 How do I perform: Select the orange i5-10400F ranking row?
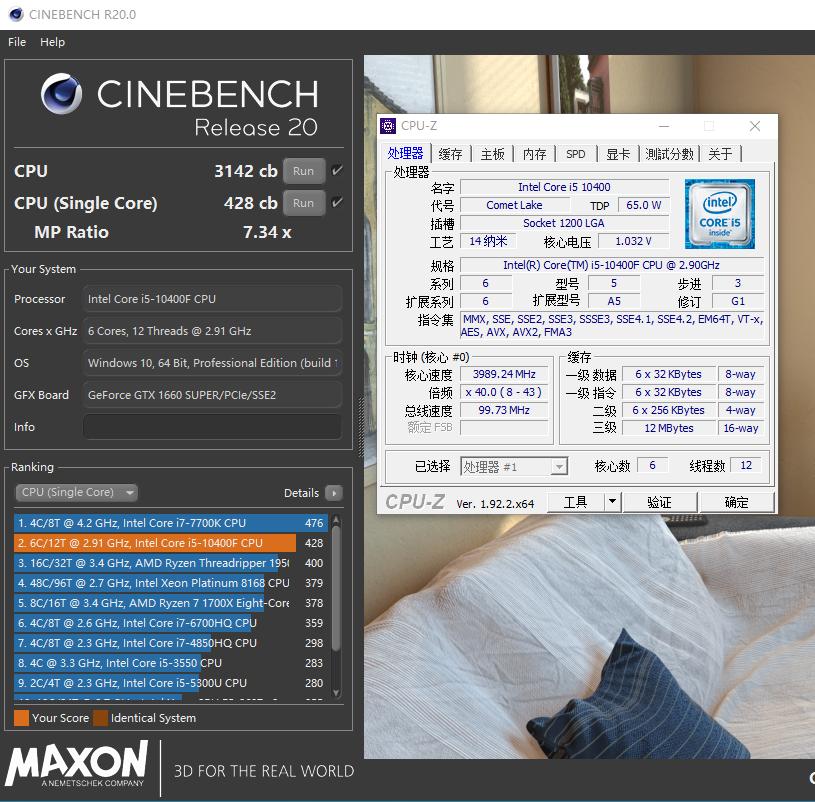(171, 543)
